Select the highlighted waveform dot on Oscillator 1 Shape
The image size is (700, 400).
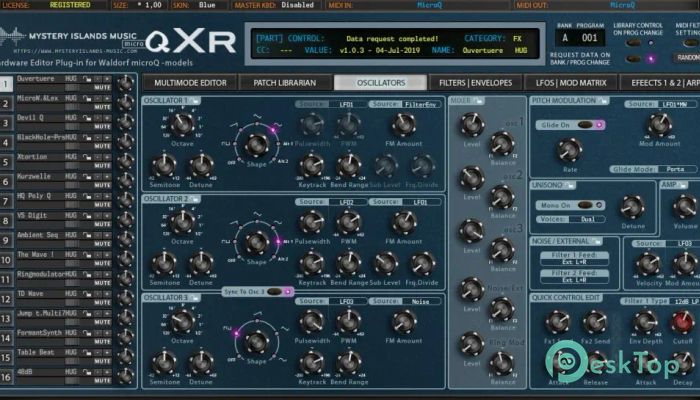(x=273, y=130)
